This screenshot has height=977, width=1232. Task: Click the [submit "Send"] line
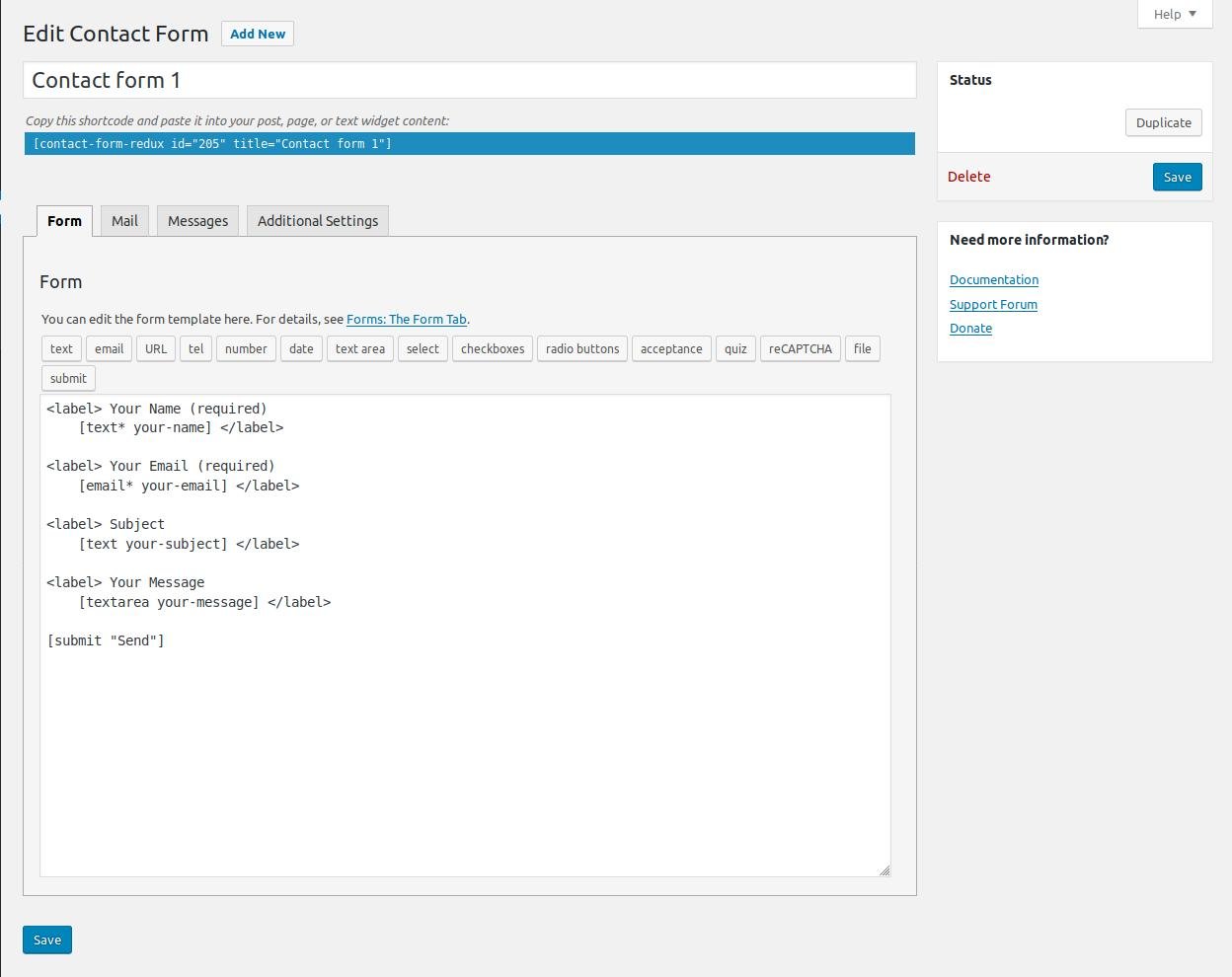coord(106,641)
